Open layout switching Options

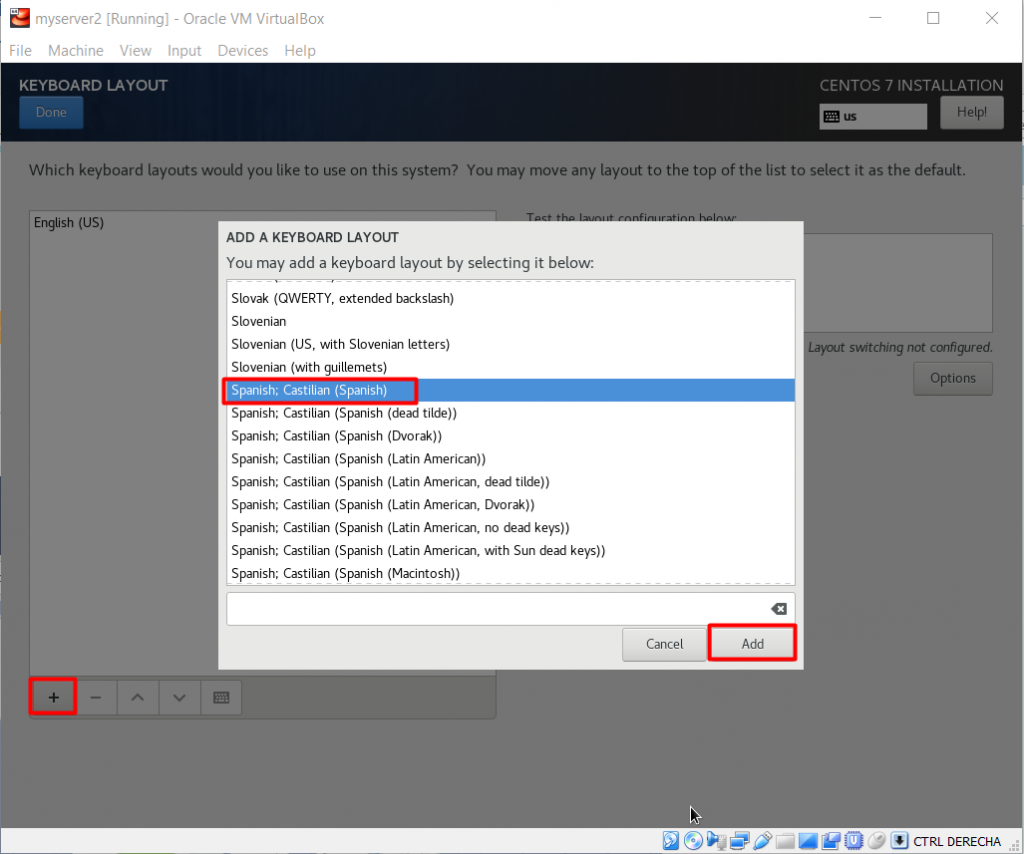coord(953,378)
